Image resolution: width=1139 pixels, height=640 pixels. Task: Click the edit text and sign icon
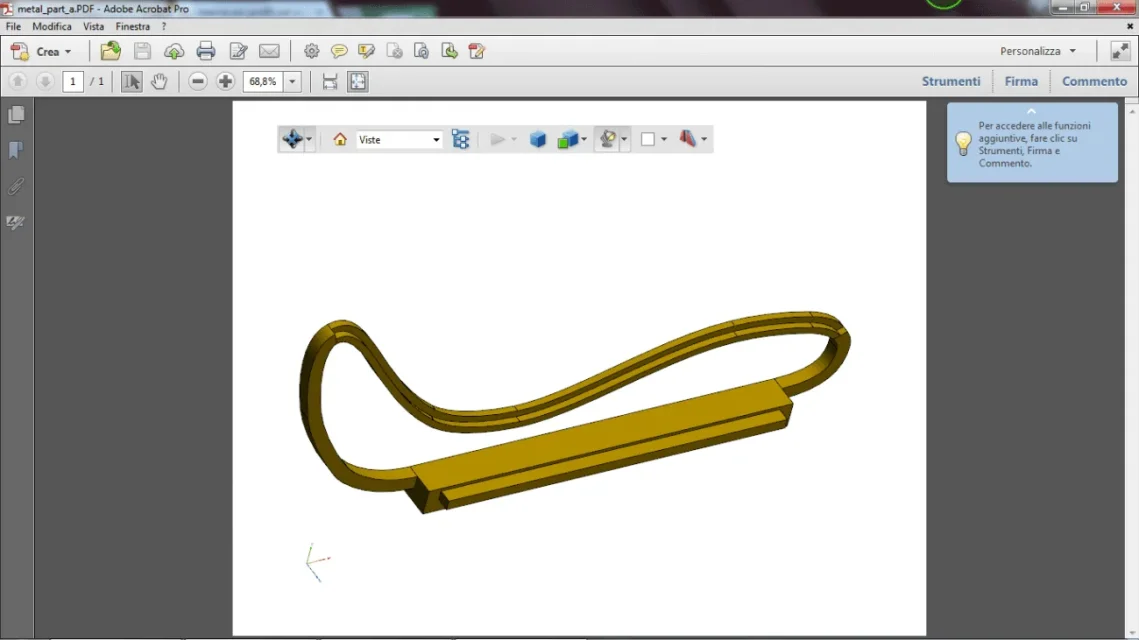[x=238, y=51]
